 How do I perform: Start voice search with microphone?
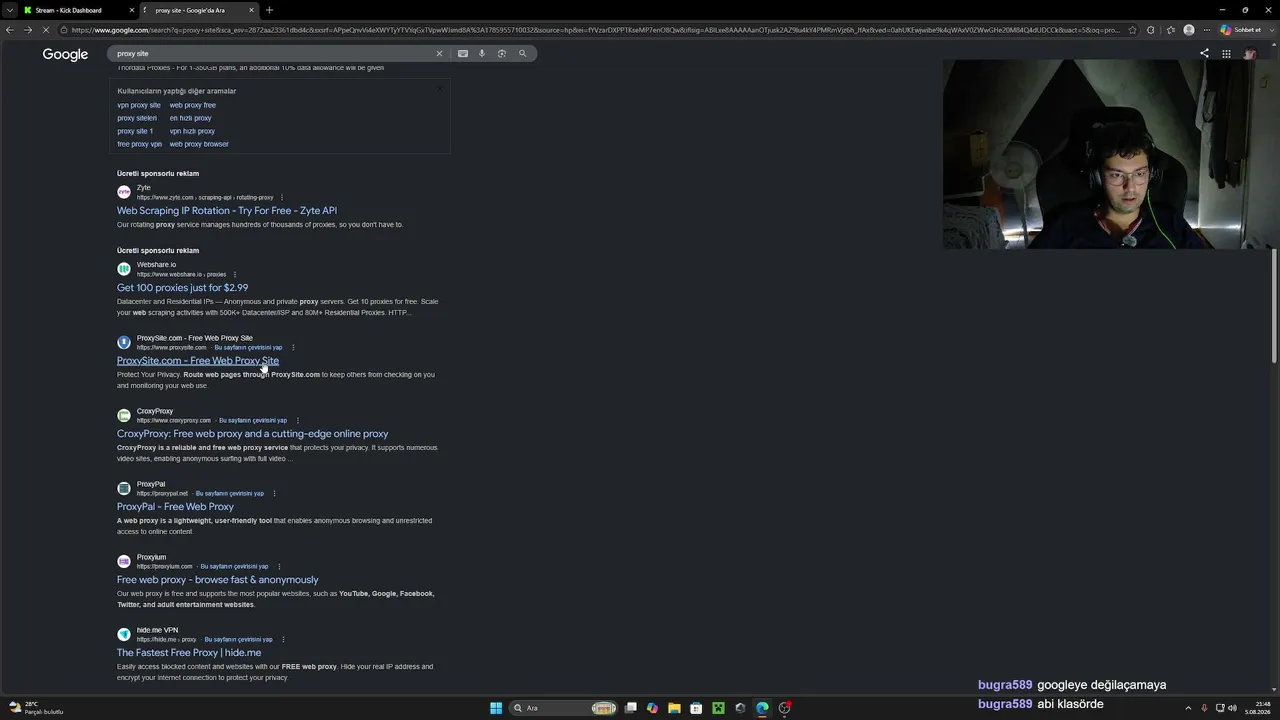[x=482, y=53]
